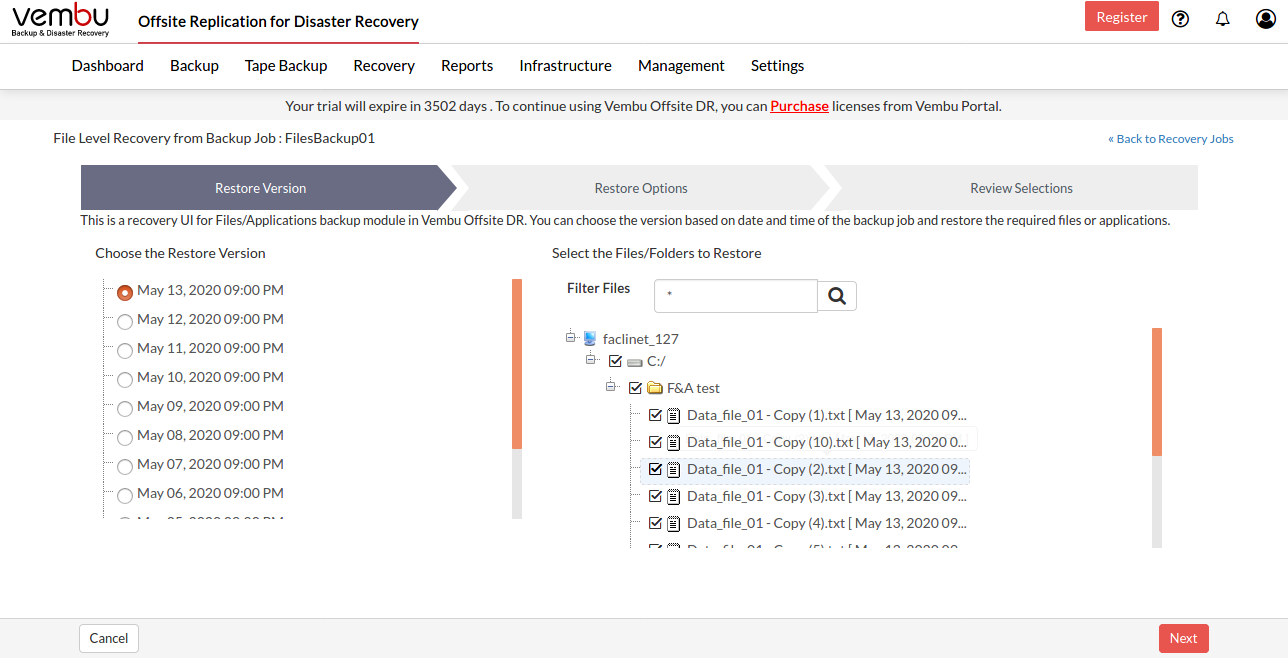Viewport: 1288px width, 663px height.
Task: Click file icon of Data_file_01 - Copy (4).txt
Action: (674, 523)
